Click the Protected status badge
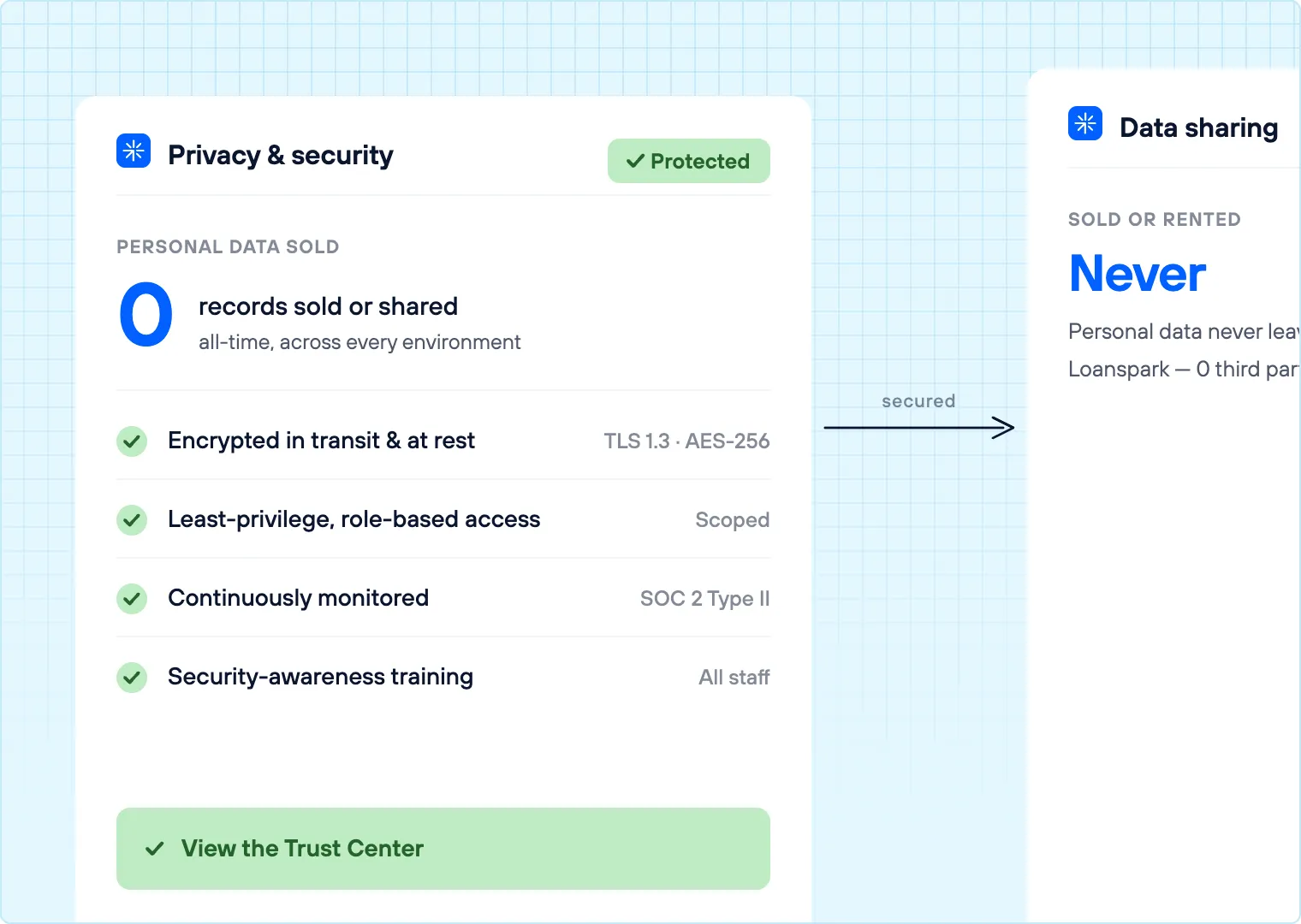The width and height of the screenshot is (1301, 924). click(x=689, y=161)
